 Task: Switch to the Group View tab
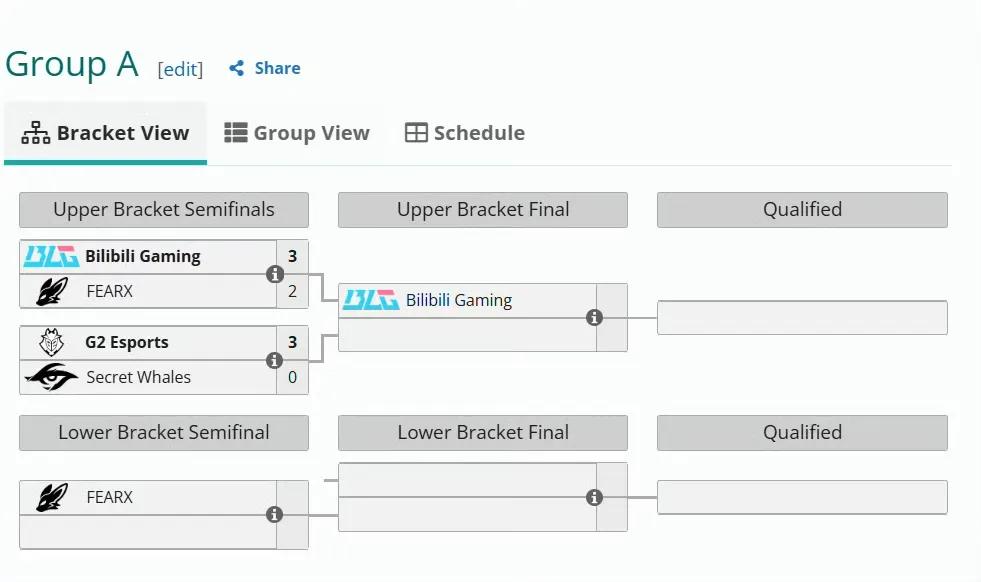click(x=297, y=133)
